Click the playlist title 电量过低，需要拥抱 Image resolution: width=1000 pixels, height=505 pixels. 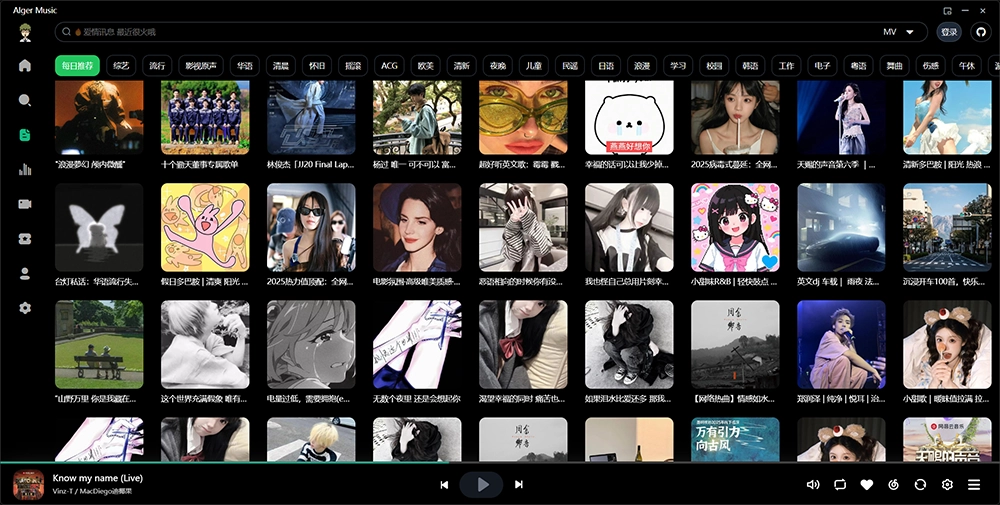tap(309, 399)
